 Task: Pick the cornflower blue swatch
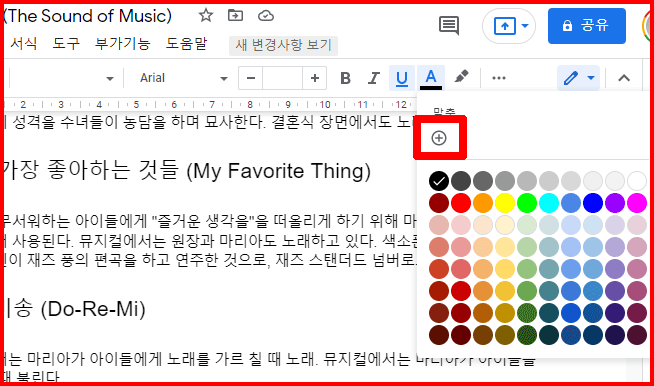click(x=571, y=203)
